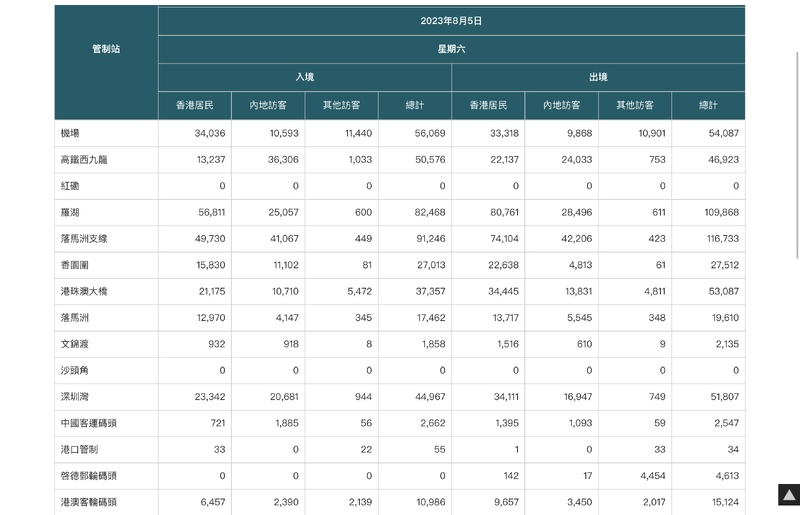Click the 啓德郵輪碼頭 row label
Viewport: 800px width, 515px height.
(x=89, y=476)
